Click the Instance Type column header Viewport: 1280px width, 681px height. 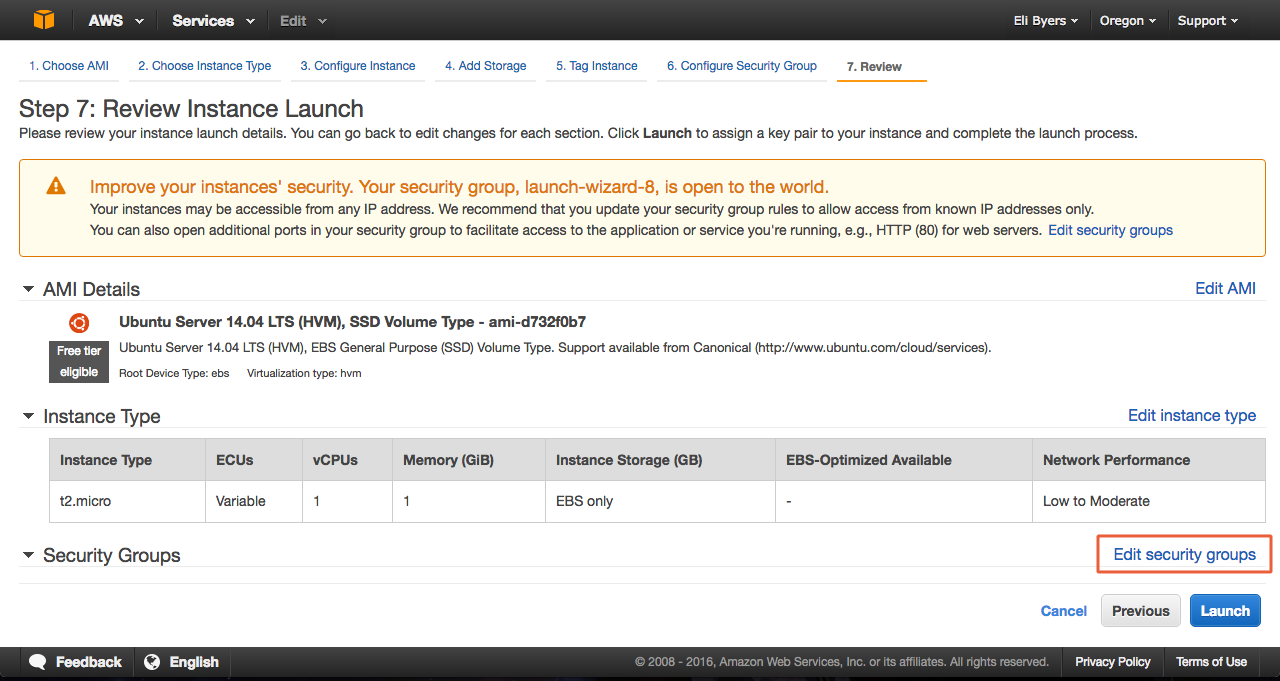(x=127, y=460)
